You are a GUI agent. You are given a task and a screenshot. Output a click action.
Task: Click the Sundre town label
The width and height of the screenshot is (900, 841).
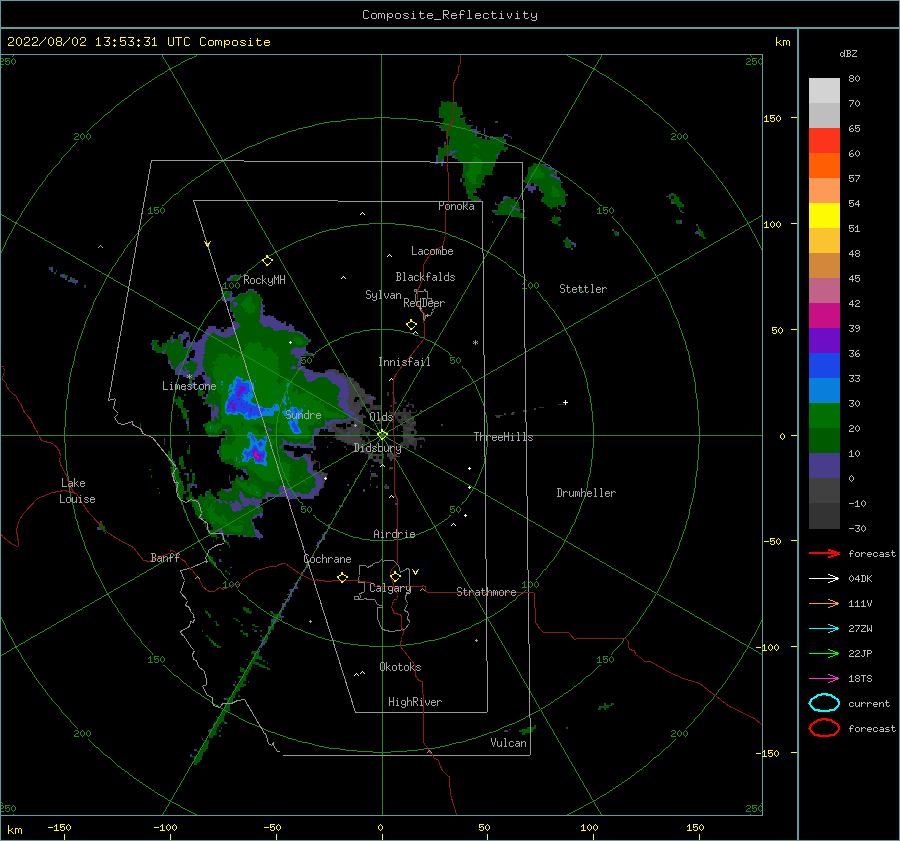point(303,414)
